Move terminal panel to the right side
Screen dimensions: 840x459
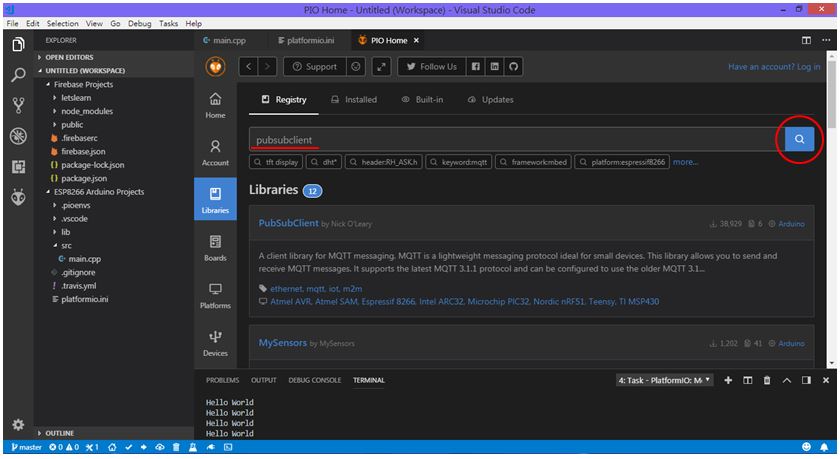point(806,380)
